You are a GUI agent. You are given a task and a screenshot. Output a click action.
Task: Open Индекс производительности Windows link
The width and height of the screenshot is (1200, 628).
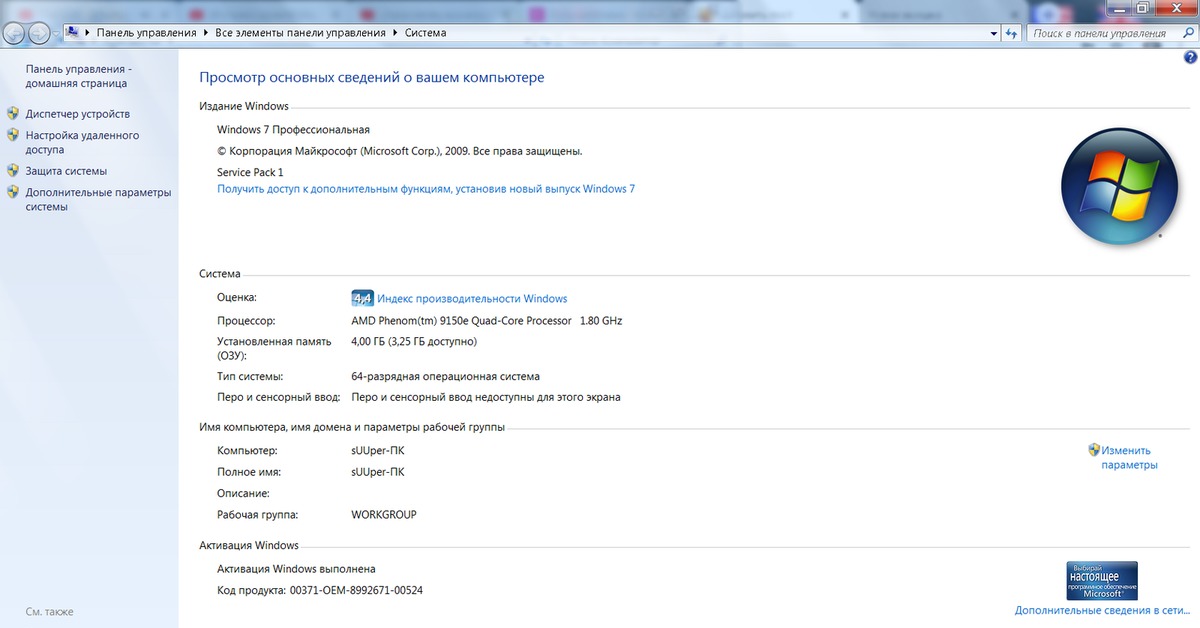pos(472,298)
